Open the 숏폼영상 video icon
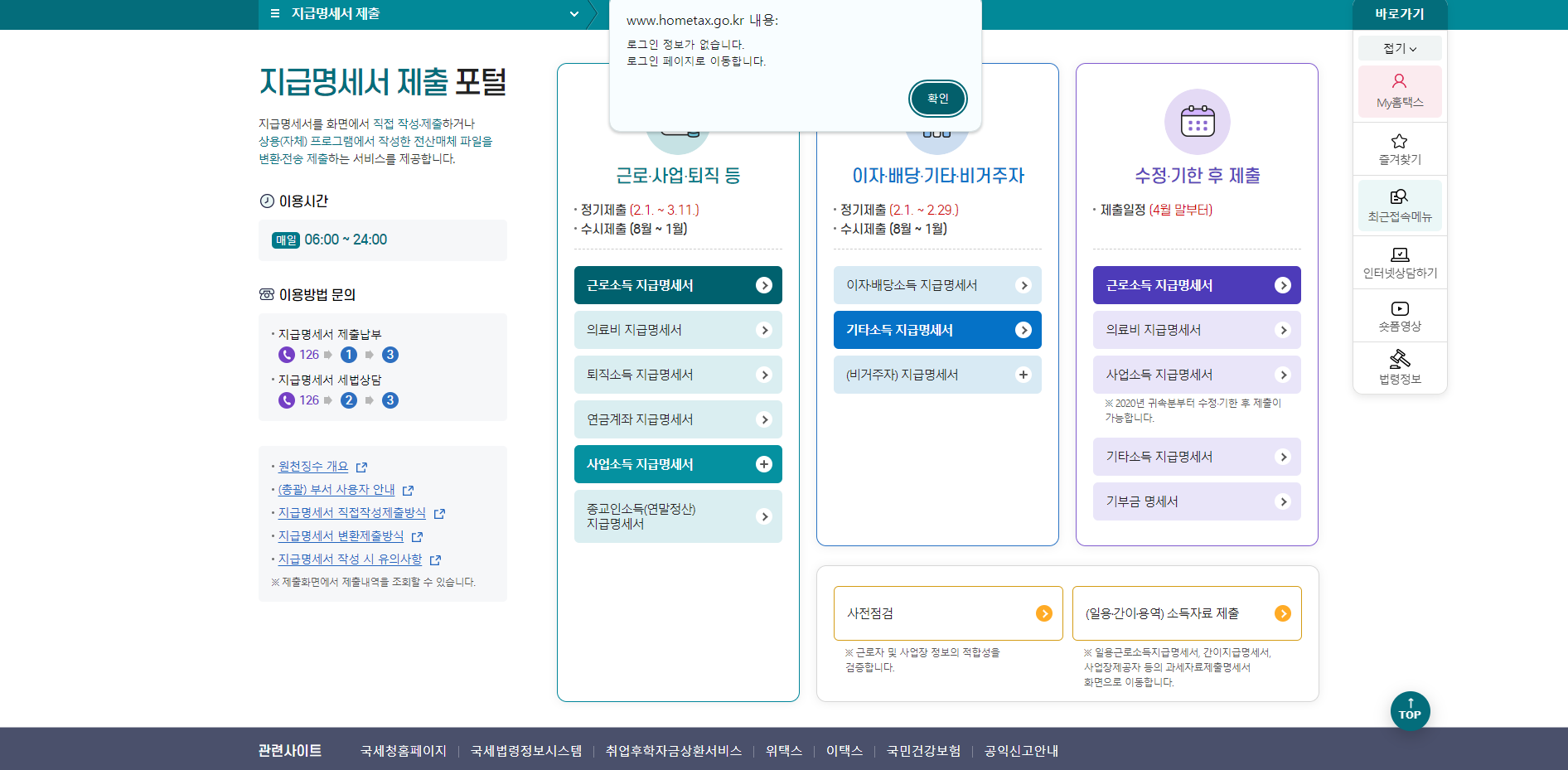The height and width of the screenshot is (770, 1568). pyautogui.click(x=1399, y=316)
